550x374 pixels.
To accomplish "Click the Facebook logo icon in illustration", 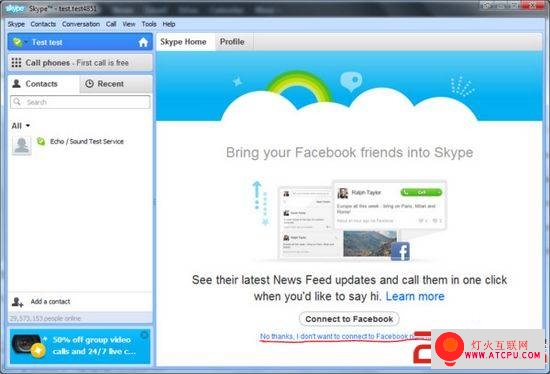I will click(x=400, y=251).
